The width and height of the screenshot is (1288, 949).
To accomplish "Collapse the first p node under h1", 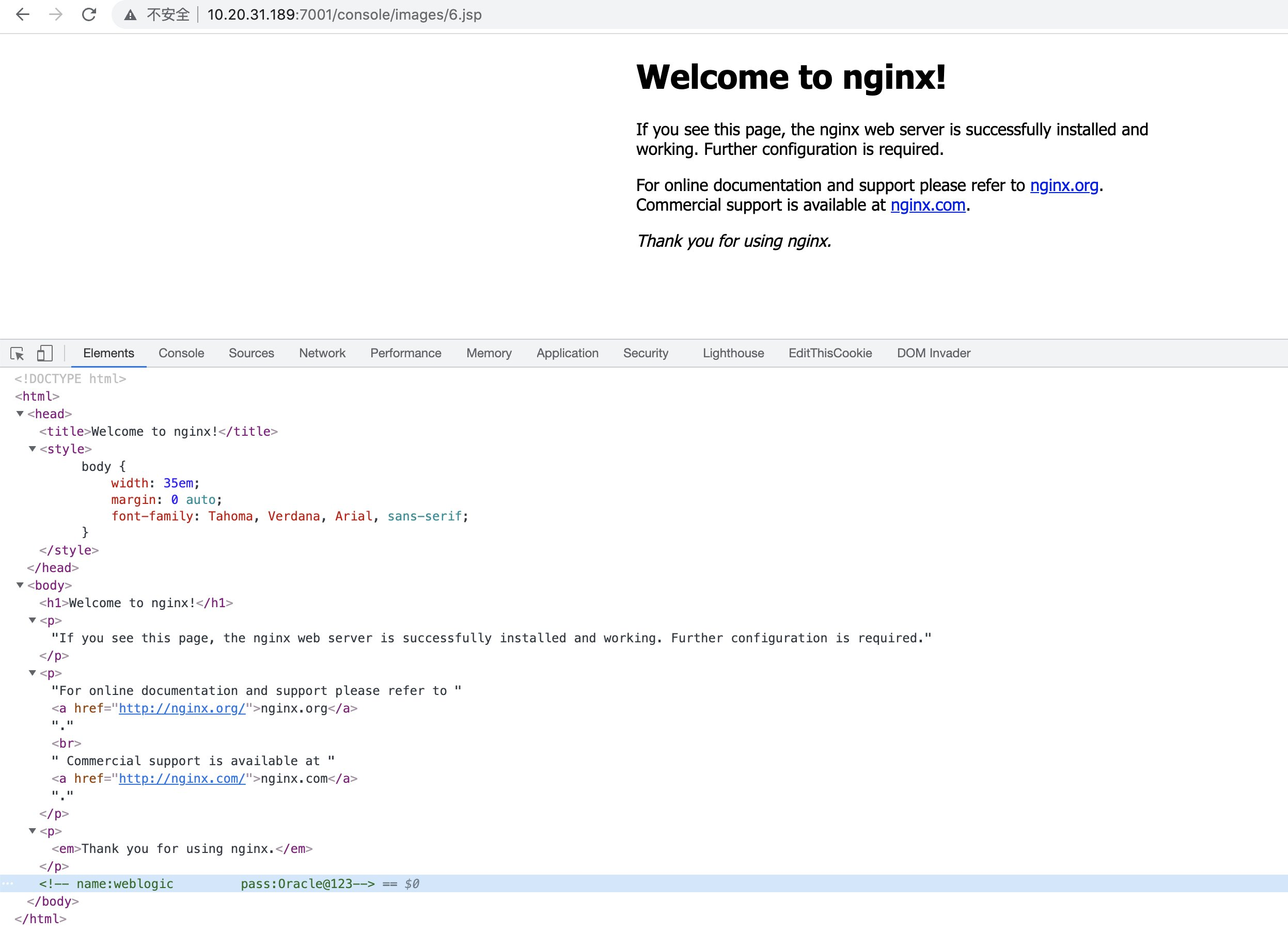I will pos(33,621).
